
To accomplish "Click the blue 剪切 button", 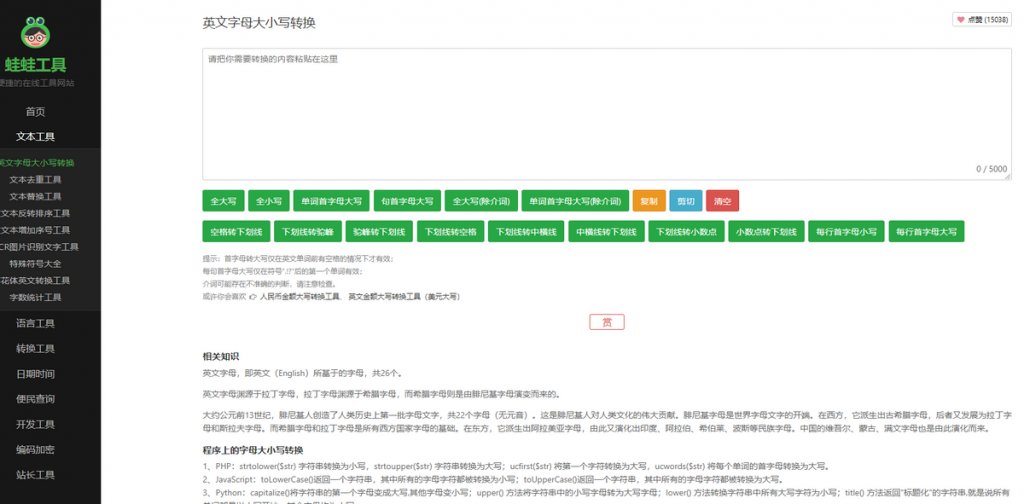I will click(x=685, y=201).
